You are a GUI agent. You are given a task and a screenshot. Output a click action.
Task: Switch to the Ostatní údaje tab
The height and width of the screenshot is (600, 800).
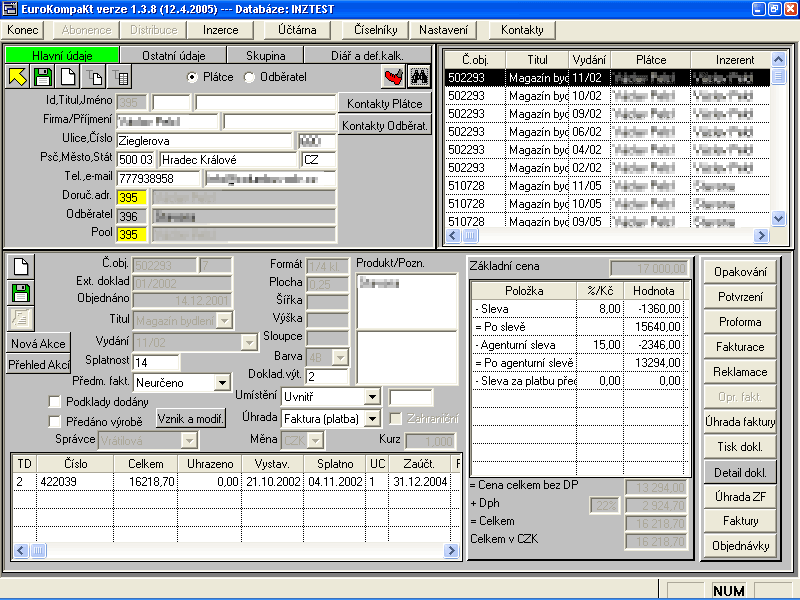173,55
